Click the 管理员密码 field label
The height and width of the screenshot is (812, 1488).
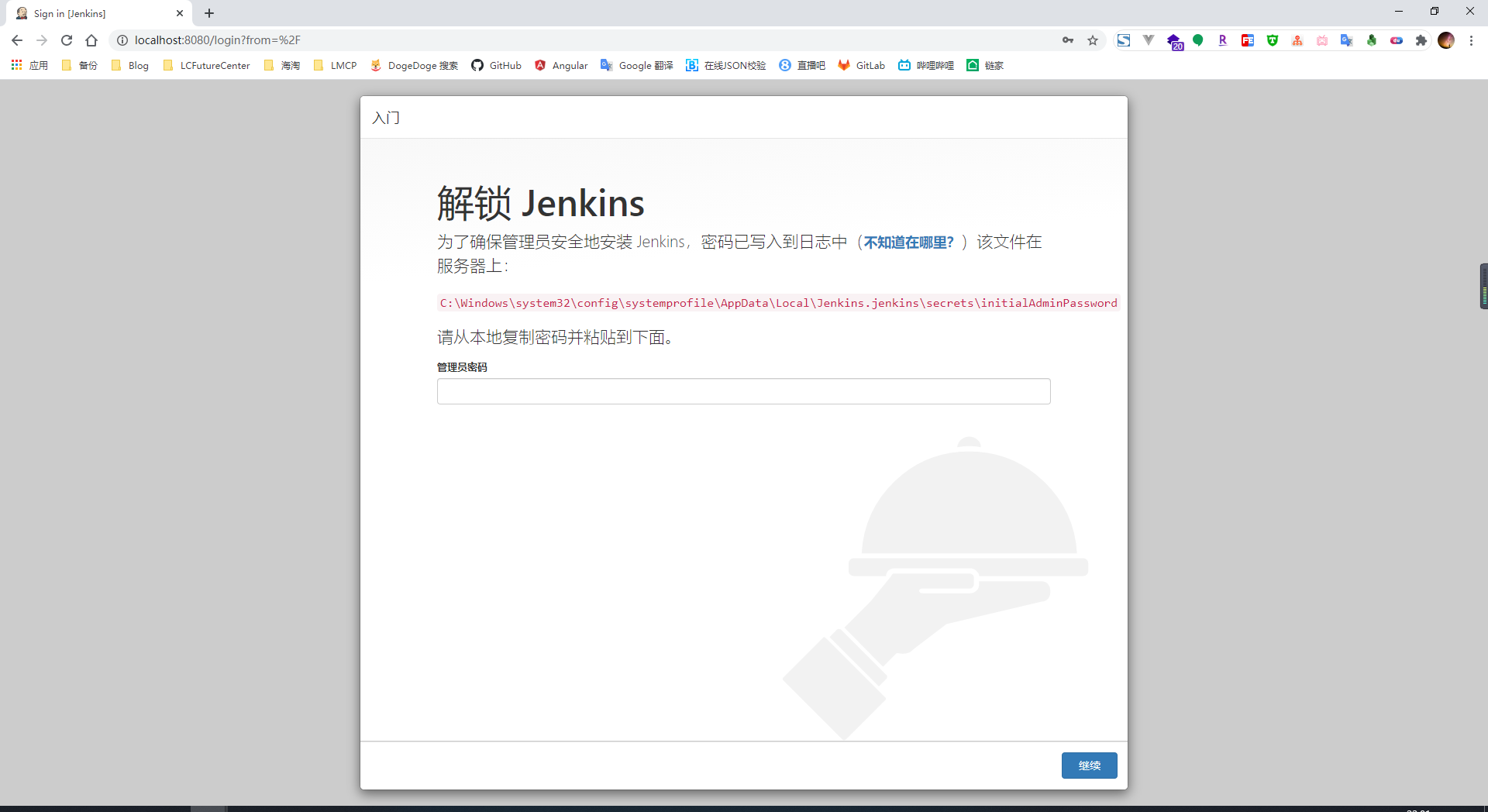coord(462,367)
